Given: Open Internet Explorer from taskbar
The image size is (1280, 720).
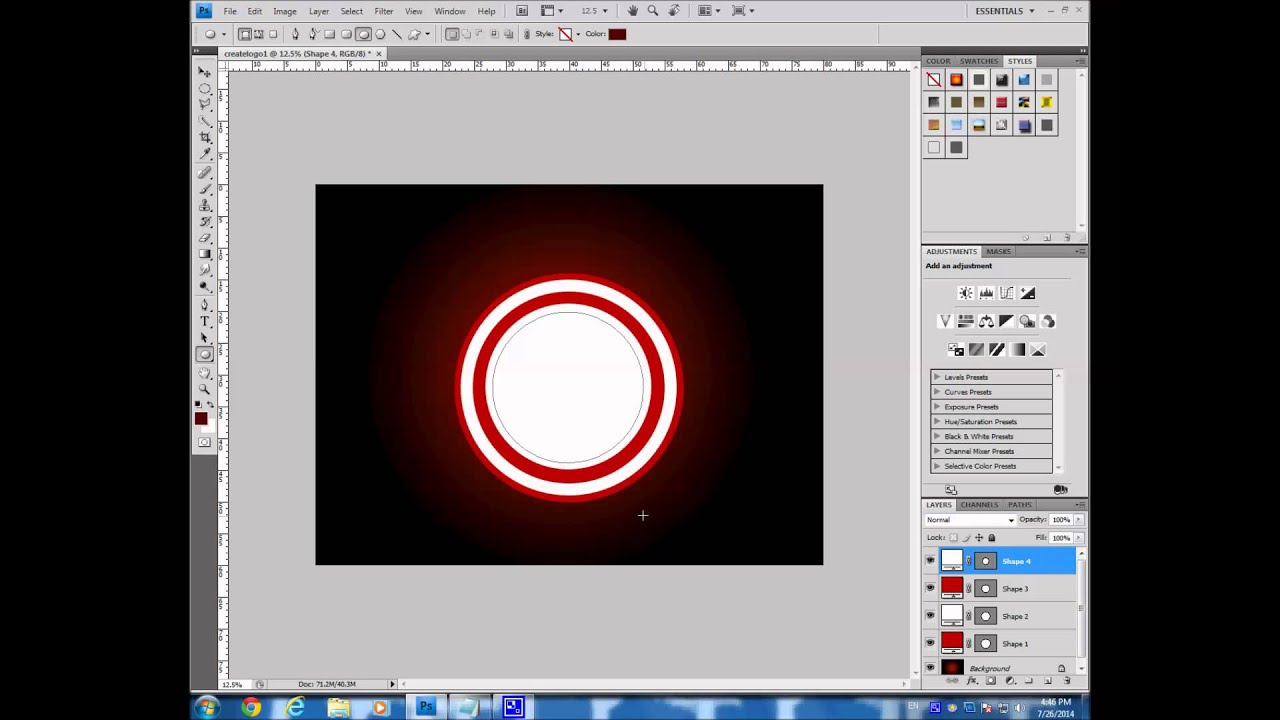Looking at the screenshot, I should tap(295, 708).
